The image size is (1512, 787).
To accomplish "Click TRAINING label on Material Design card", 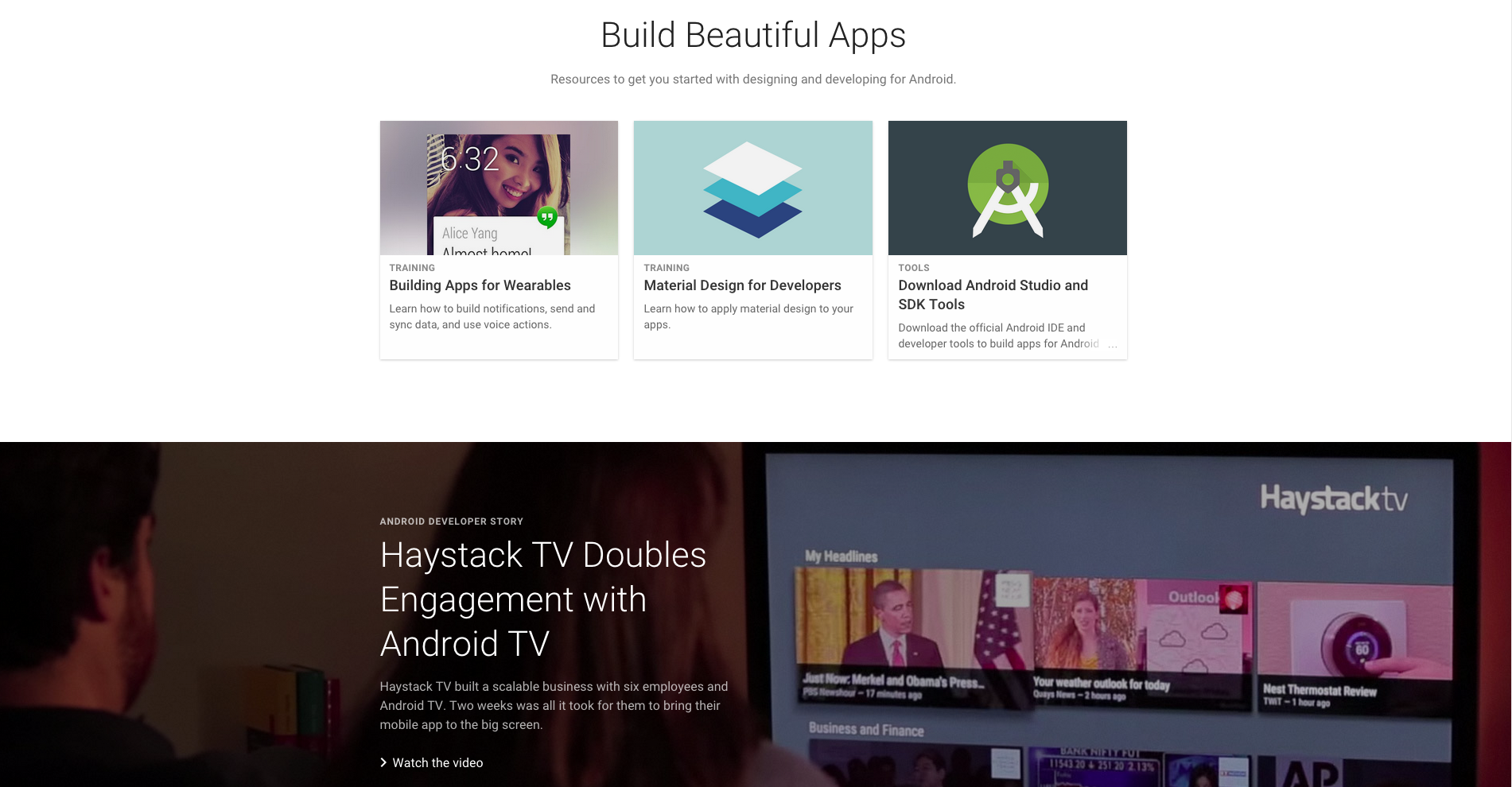I will click(x=667, y=268).
